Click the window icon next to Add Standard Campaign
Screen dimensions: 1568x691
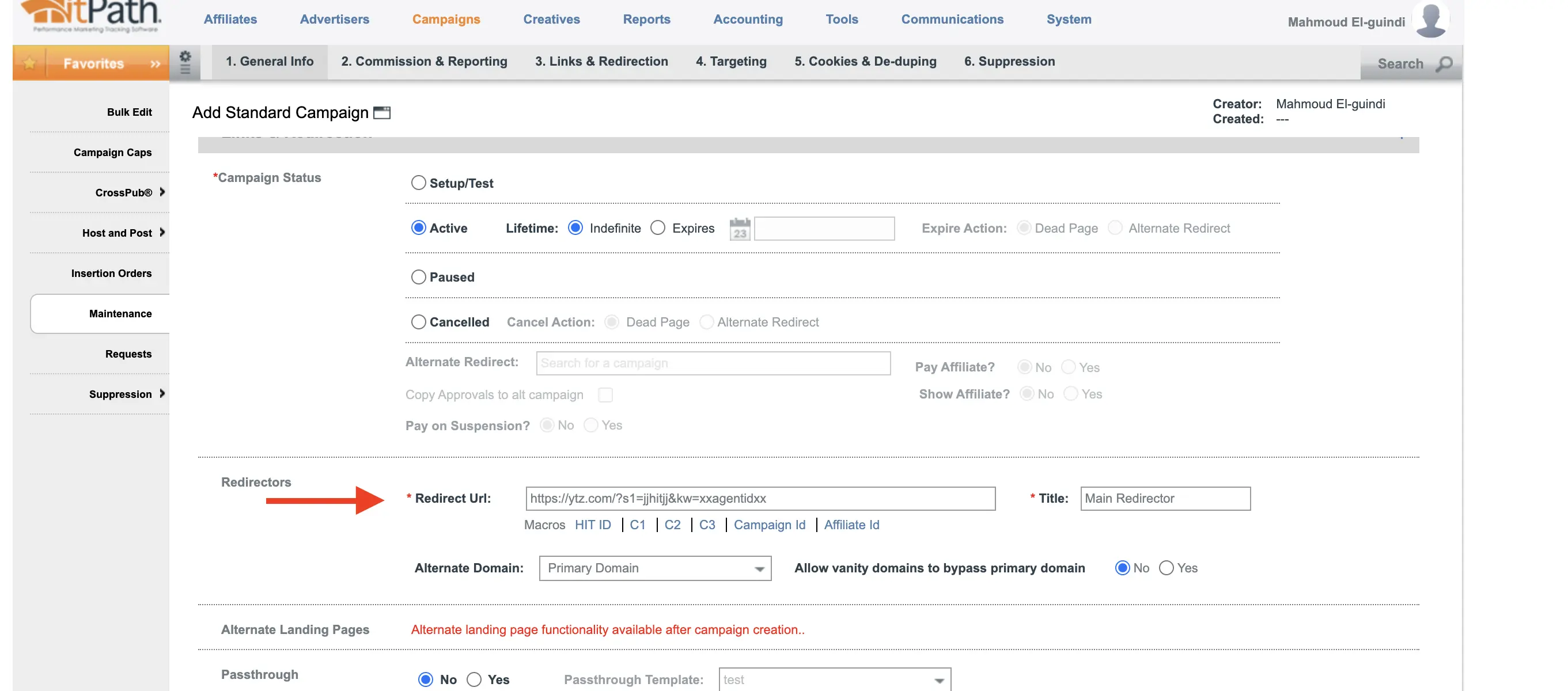(382, 112)
